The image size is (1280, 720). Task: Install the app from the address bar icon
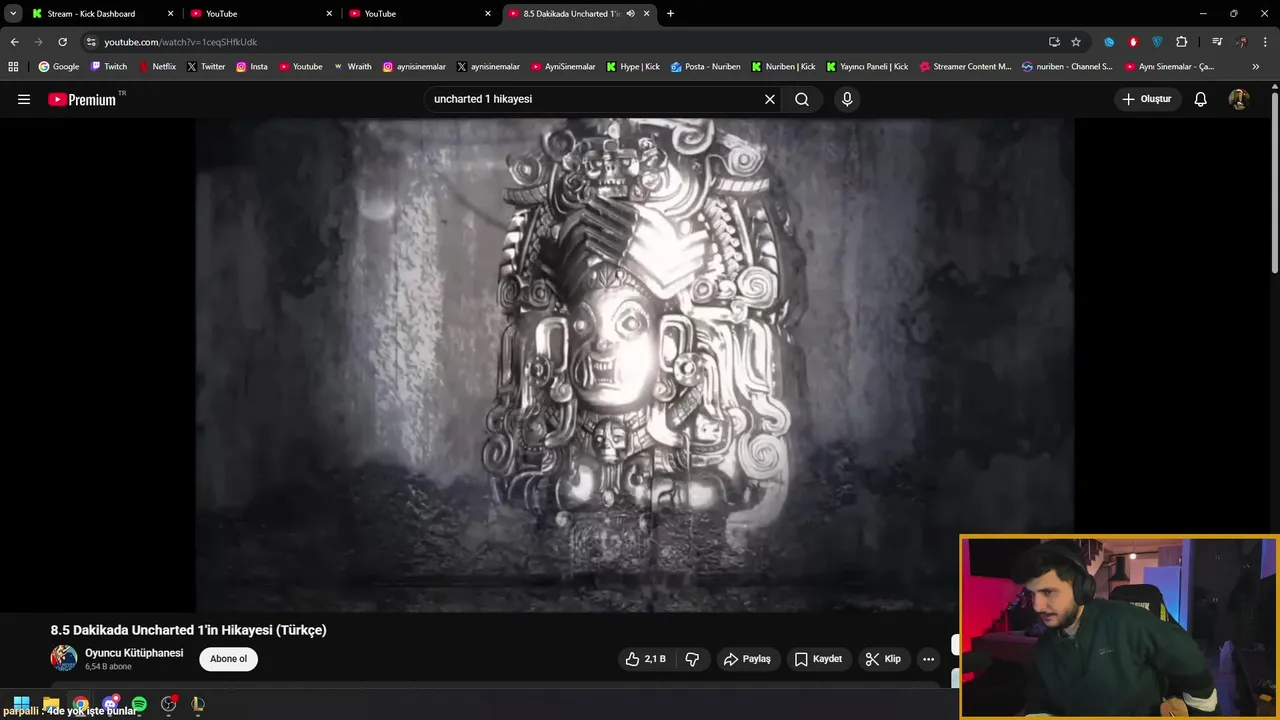click(x=1054, y=42)
